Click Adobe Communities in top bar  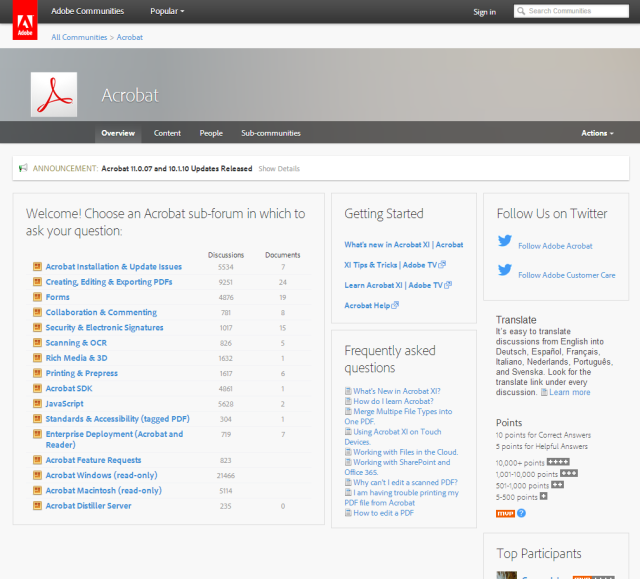[x=87, y=11]
